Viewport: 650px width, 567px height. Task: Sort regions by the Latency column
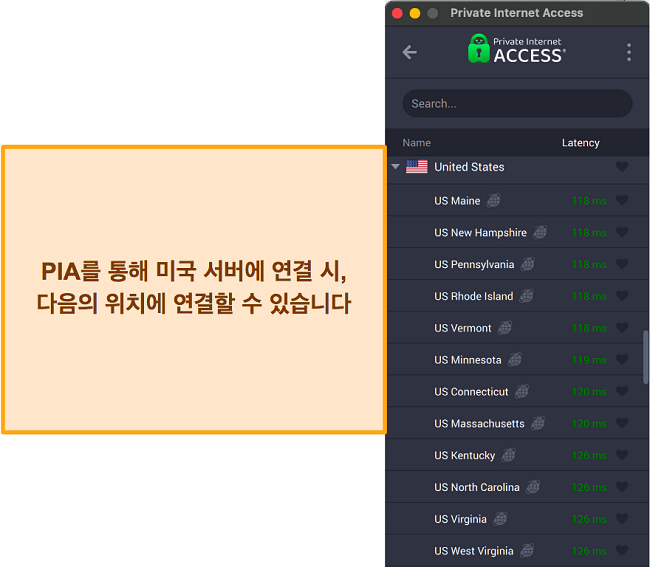(580, 143)
